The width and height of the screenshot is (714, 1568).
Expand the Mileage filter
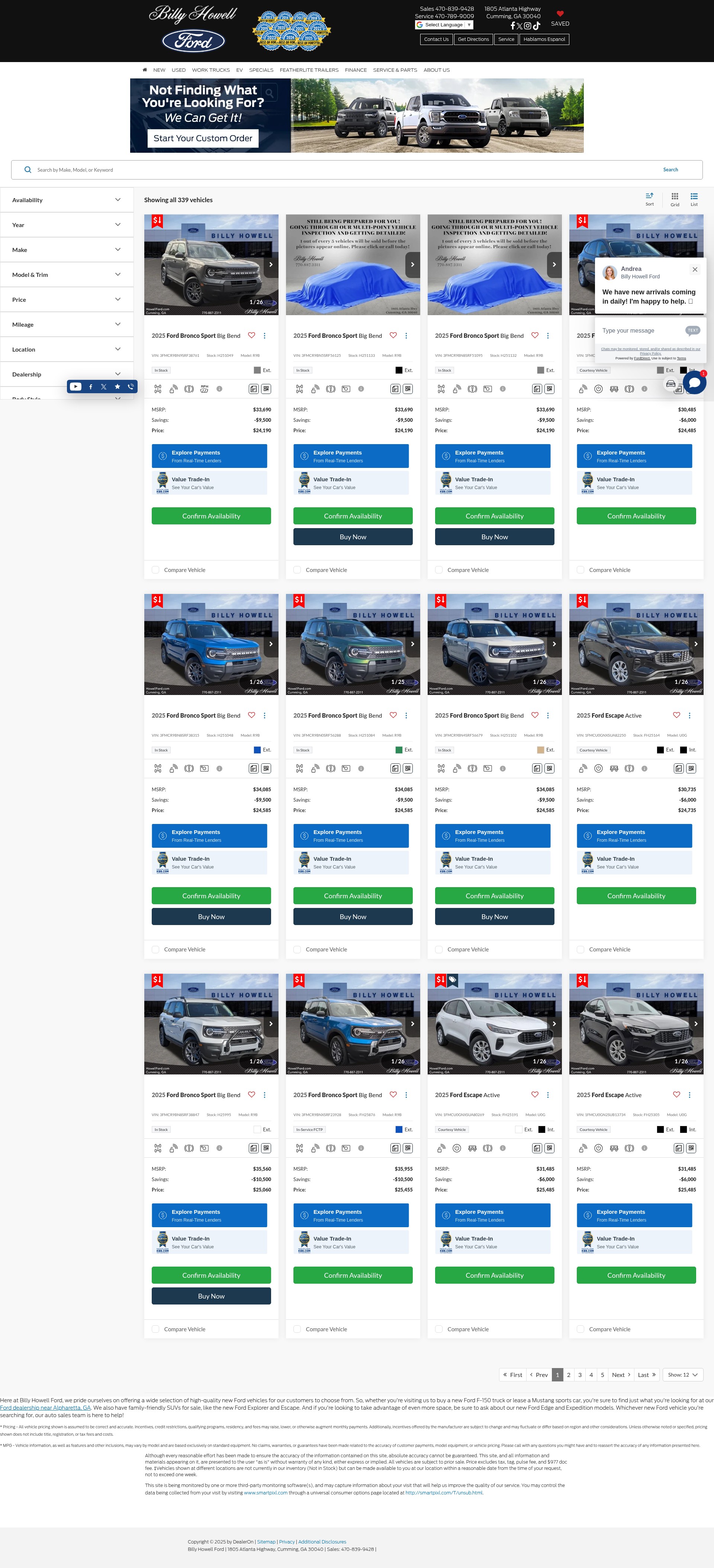(67, 324)
